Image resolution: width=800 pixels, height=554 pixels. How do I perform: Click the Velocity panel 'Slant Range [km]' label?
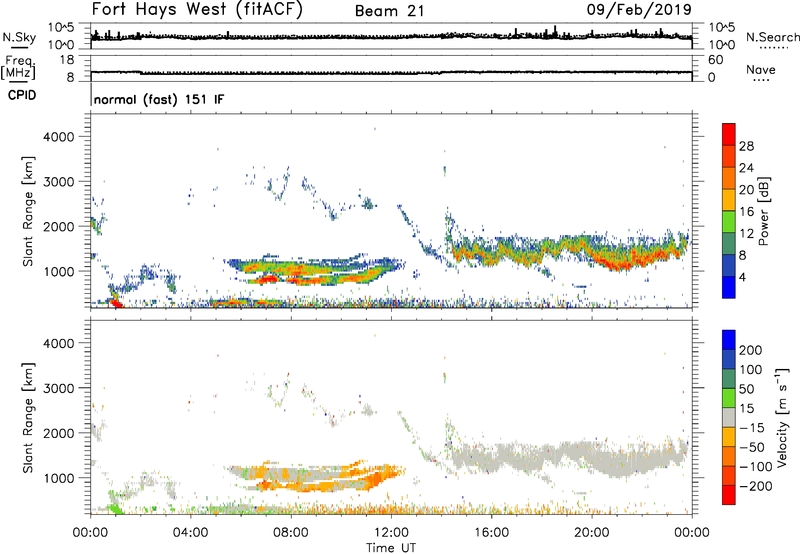[x=28, y=418]
